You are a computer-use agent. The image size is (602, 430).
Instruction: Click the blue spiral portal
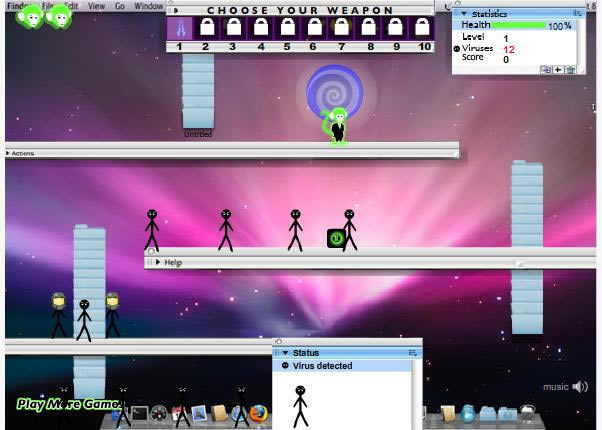334,92
